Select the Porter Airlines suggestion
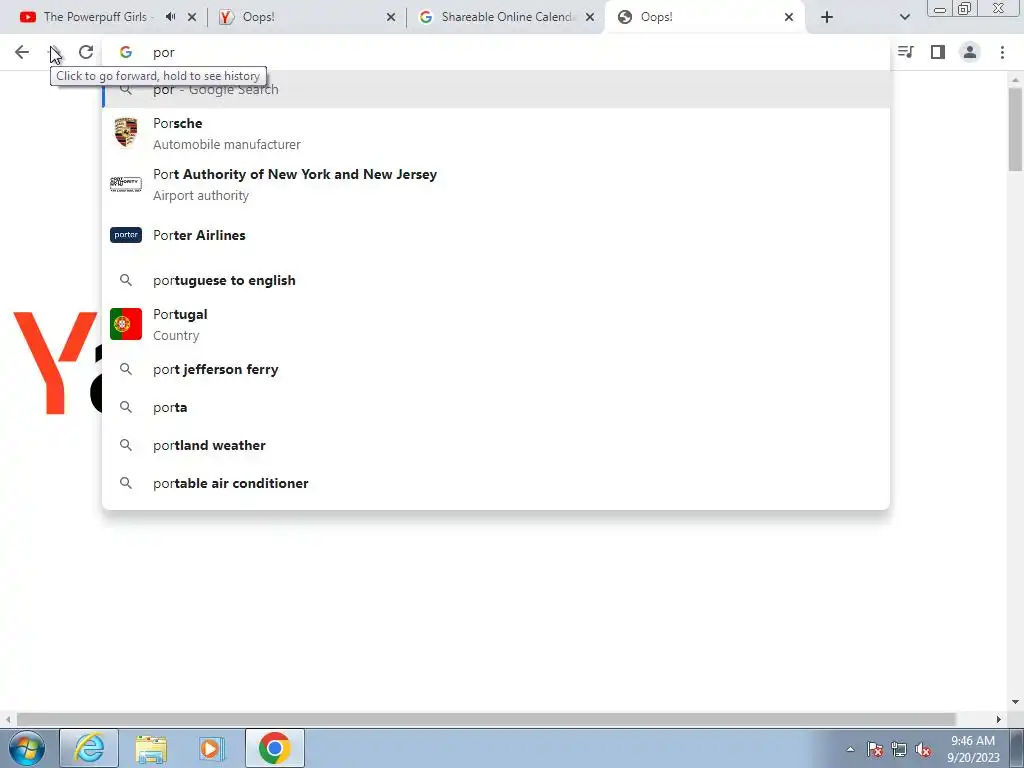 (496, 235)
